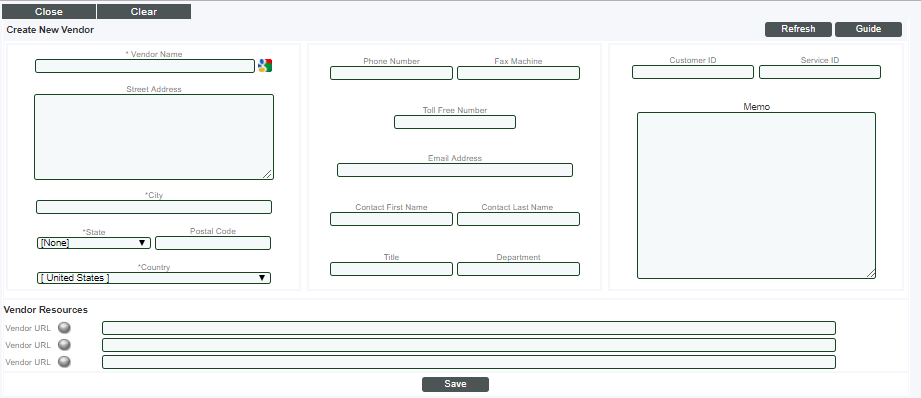This screenshot has height=398, width=921.
Task: Close the Create New Vendor form
Action: (49, 12)
